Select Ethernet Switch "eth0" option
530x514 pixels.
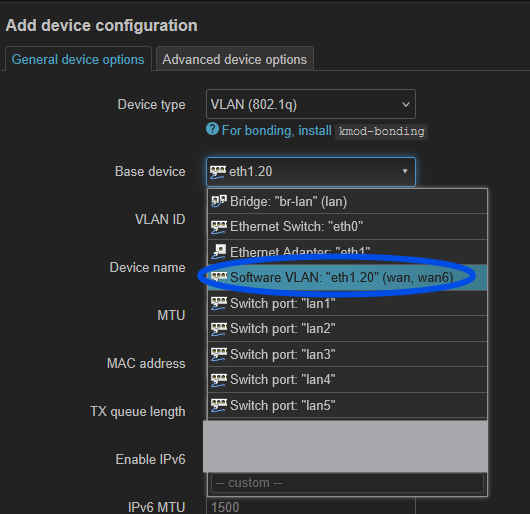[347, 227]
